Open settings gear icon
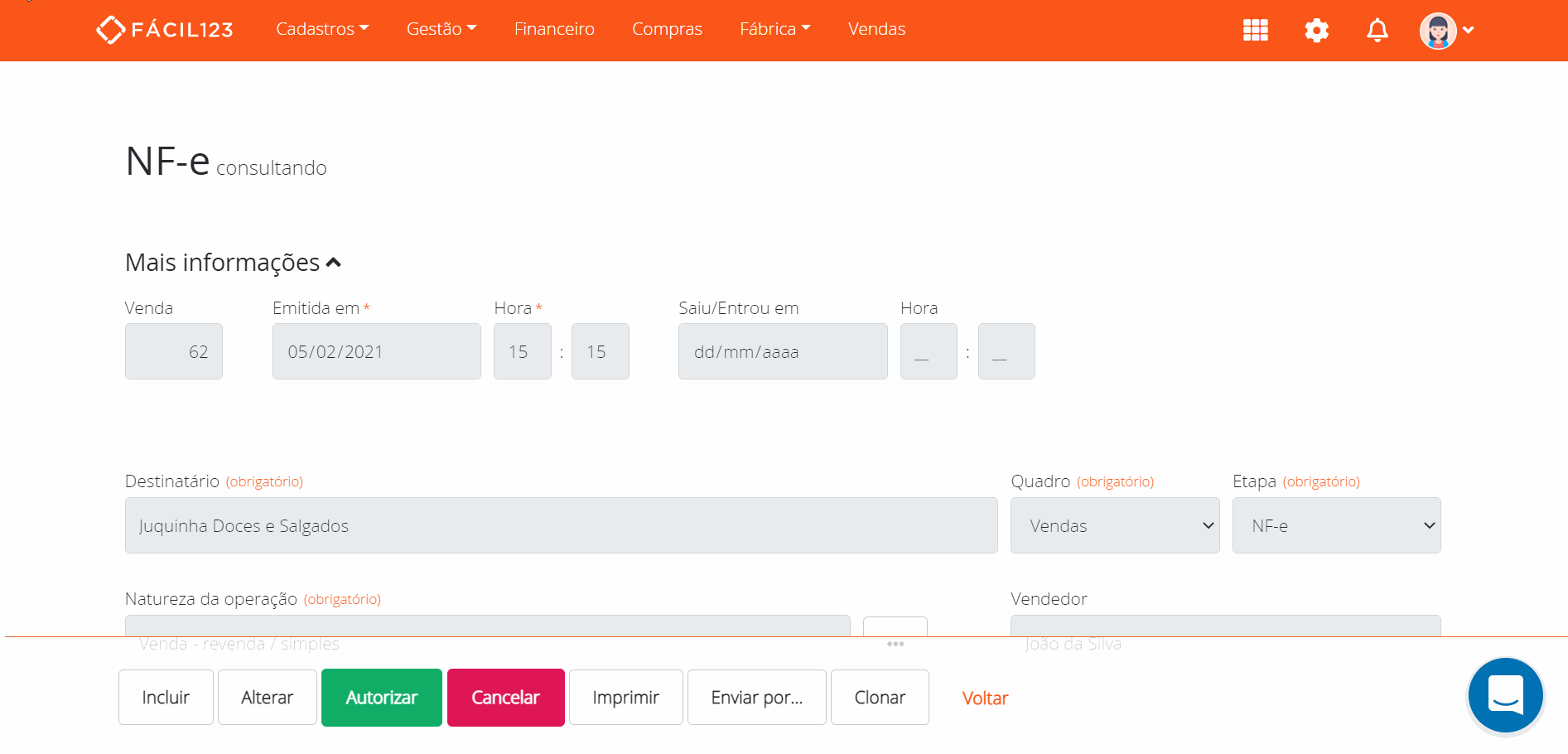Viewport: 1568px width, 754px height. tap(1317, 30)
